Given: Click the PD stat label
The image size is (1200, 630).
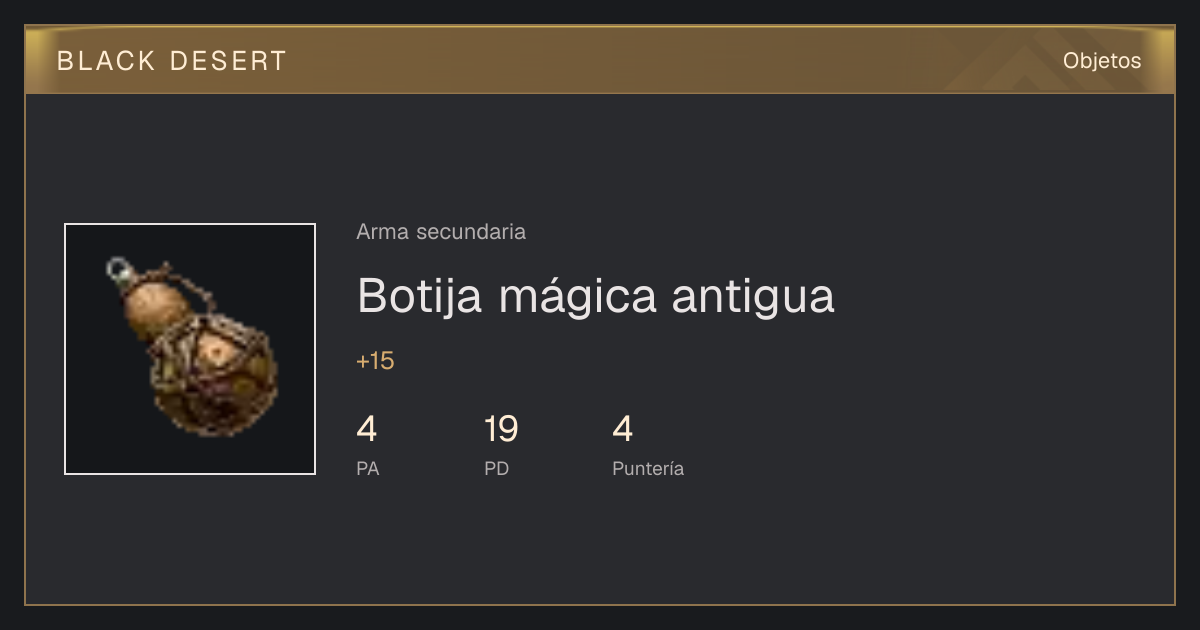Looking at the screenshot, I should pos(497,469).
